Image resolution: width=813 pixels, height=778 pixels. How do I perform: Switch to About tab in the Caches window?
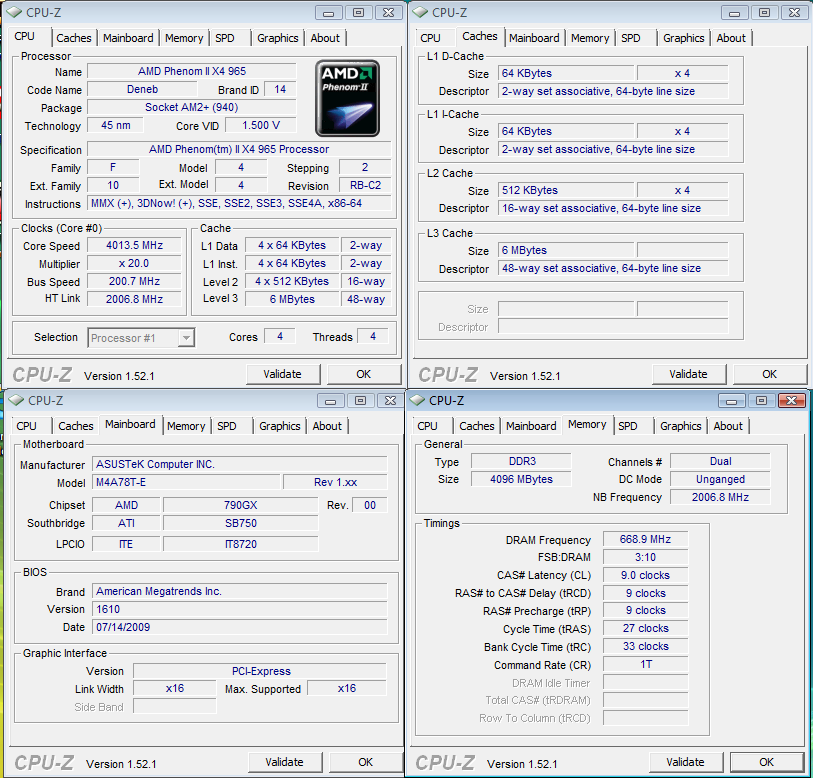click(x=731, y=38)
